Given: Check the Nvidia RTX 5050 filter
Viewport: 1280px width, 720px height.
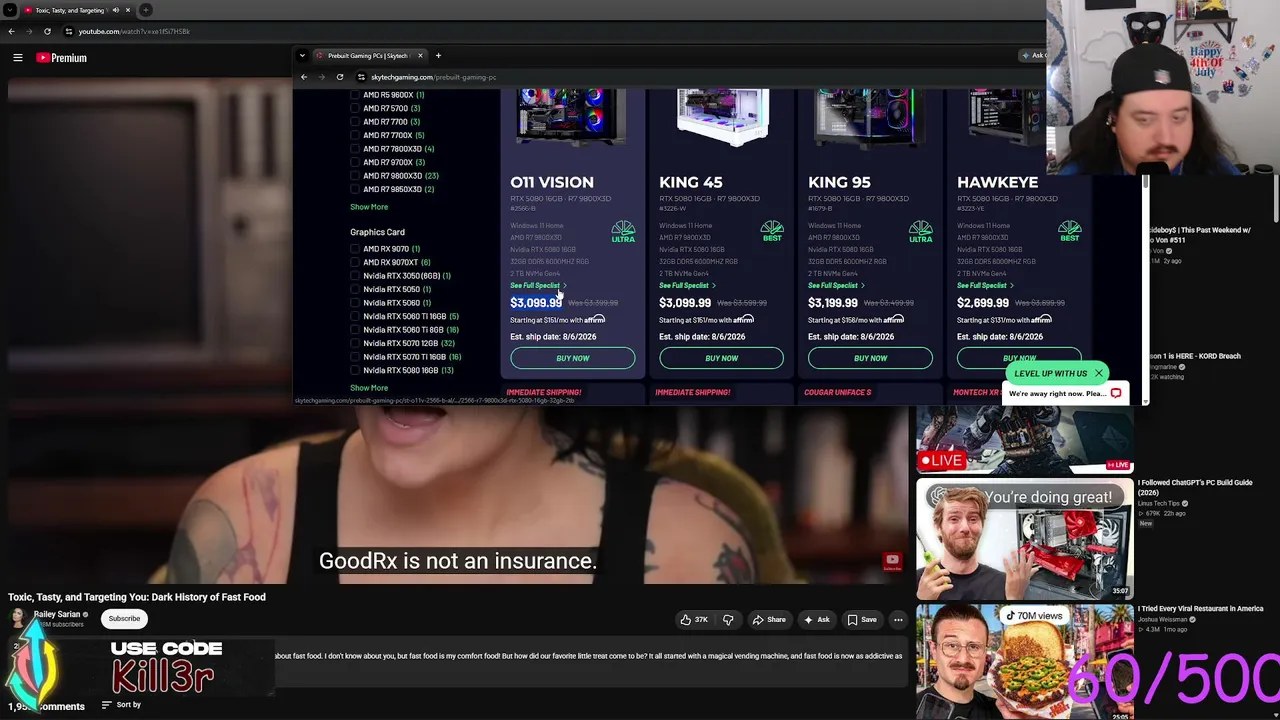Looking at the screenshot, I should [355, 289].
